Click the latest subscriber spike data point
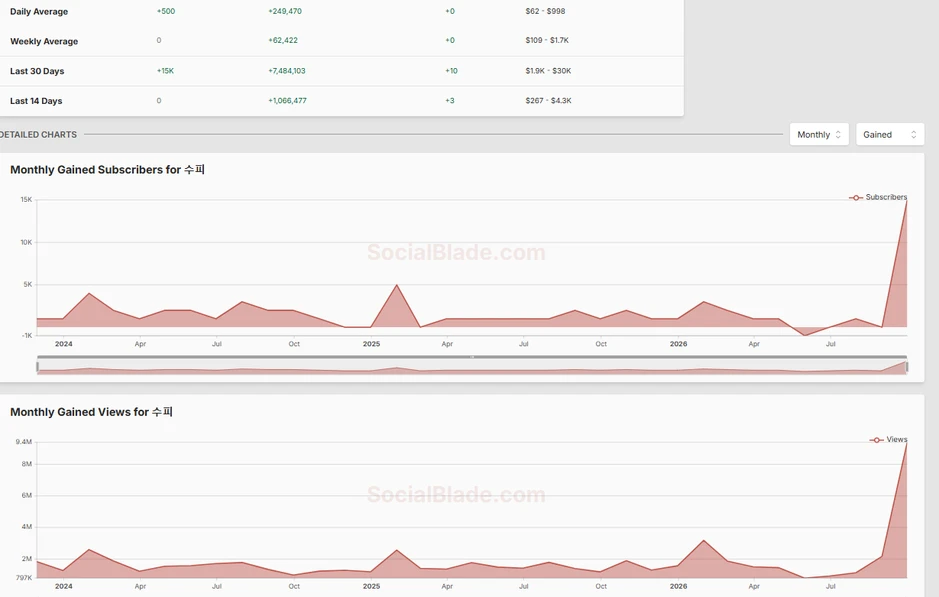 coord(907,201)
